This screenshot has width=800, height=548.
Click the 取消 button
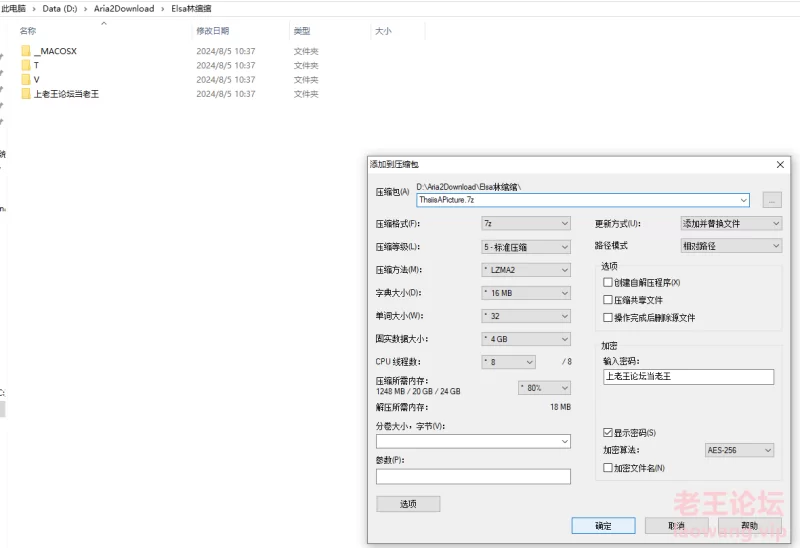(x=677, y=526)
